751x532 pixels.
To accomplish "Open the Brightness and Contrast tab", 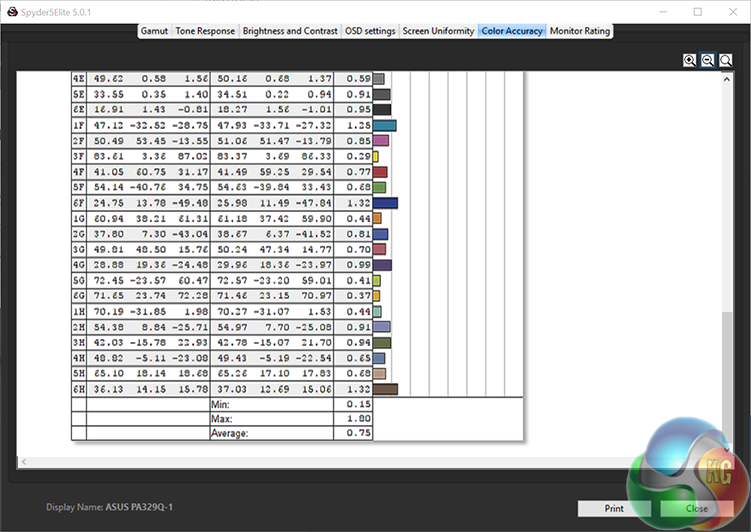I will 290,31.
